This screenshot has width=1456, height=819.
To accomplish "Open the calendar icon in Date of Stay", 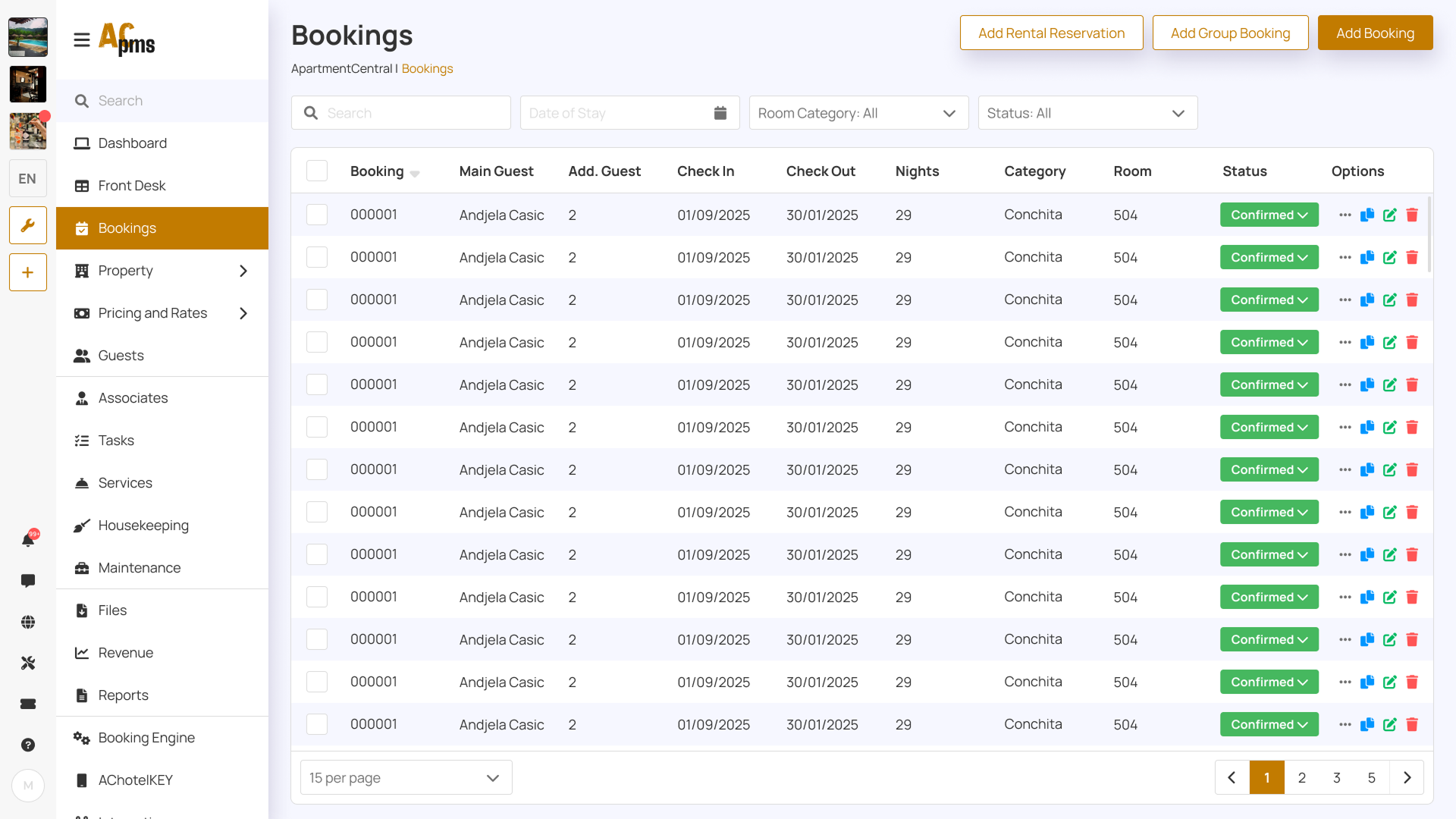I will click(x=720, y=113).
